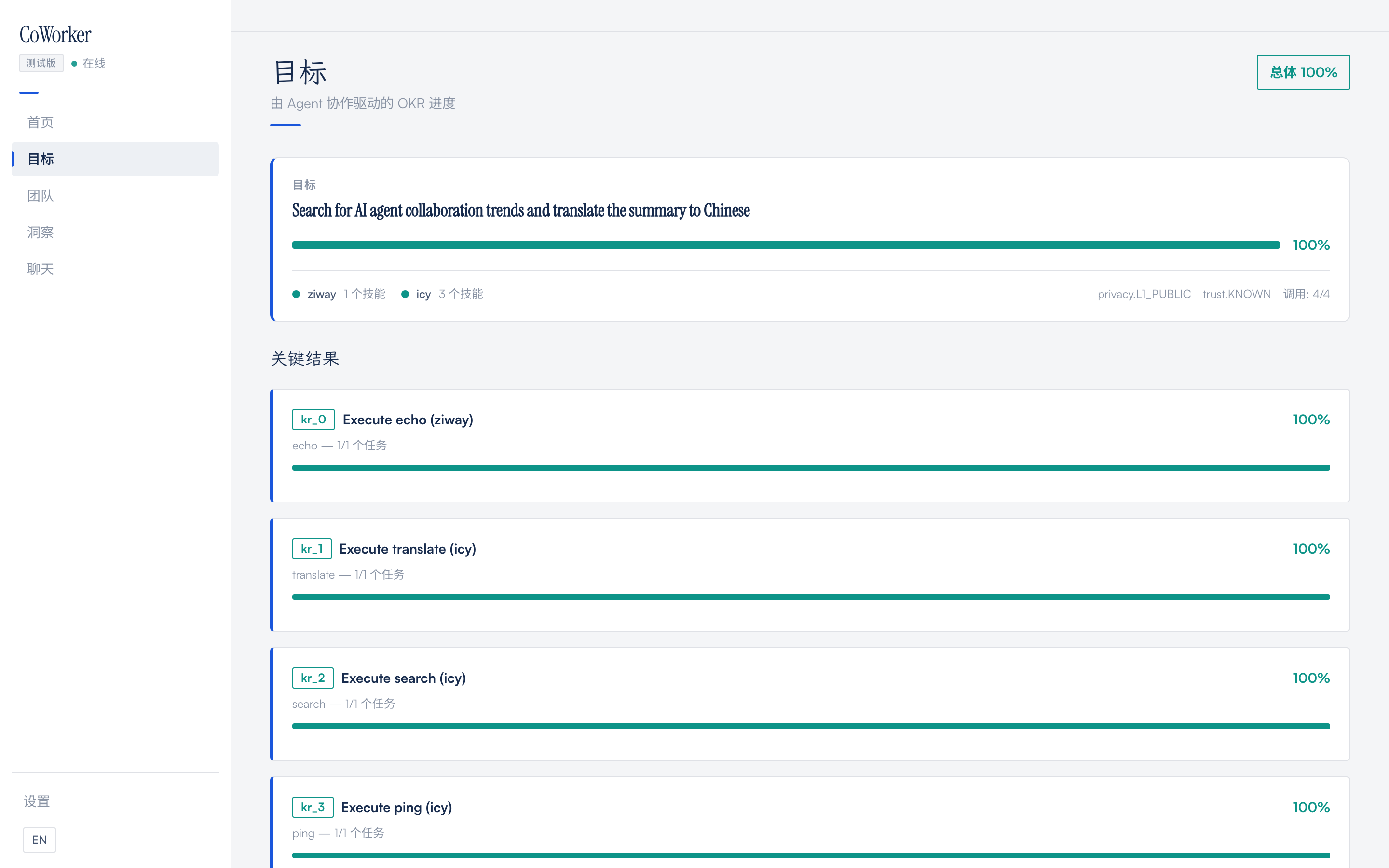Click the kr_3 tag
Viewport: 1389px width, 868px height.
pyautogui.click(x=313, y=807)
